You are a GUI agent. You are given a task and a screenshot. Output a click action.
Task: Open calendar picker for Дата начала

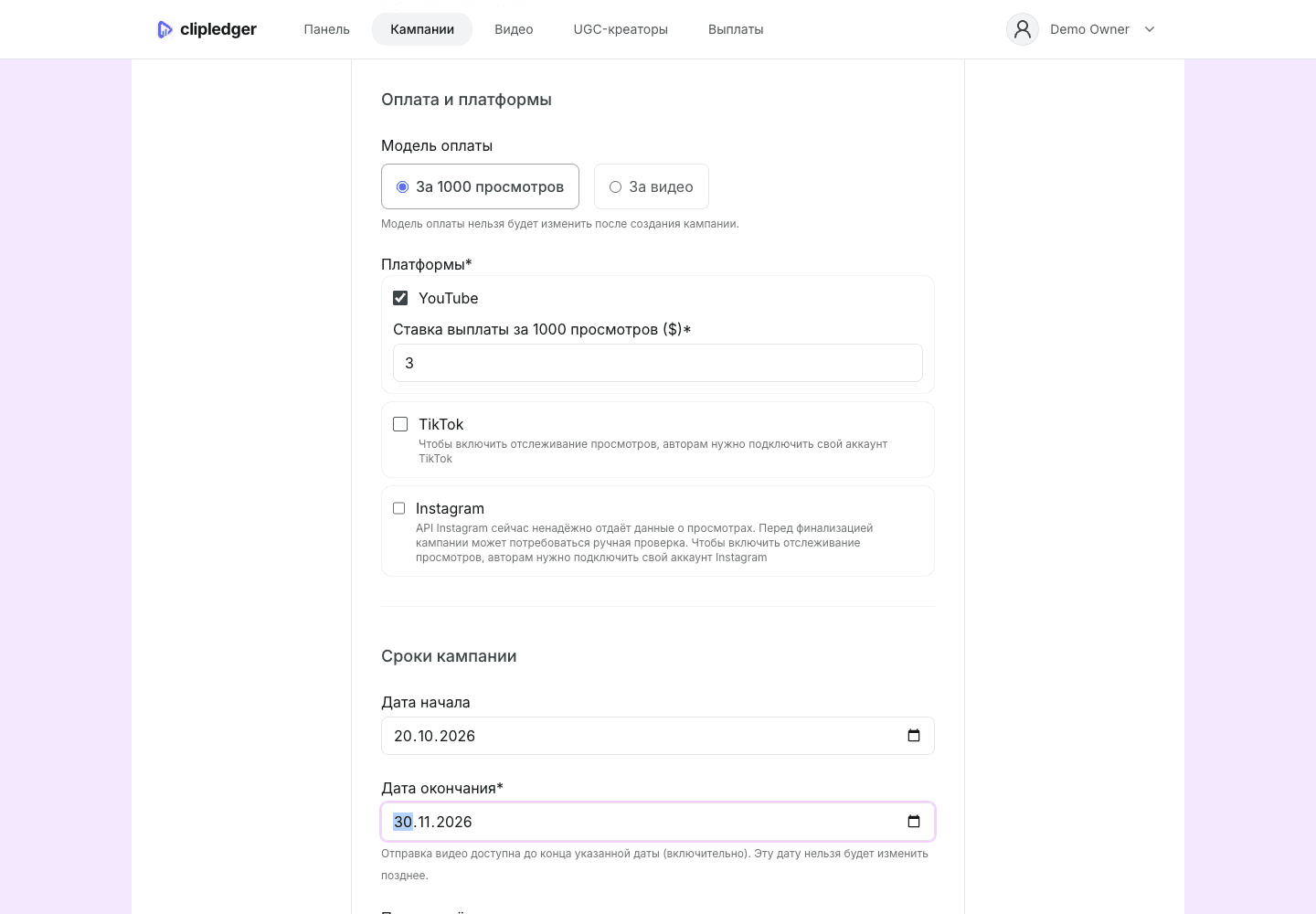(914, 736)
